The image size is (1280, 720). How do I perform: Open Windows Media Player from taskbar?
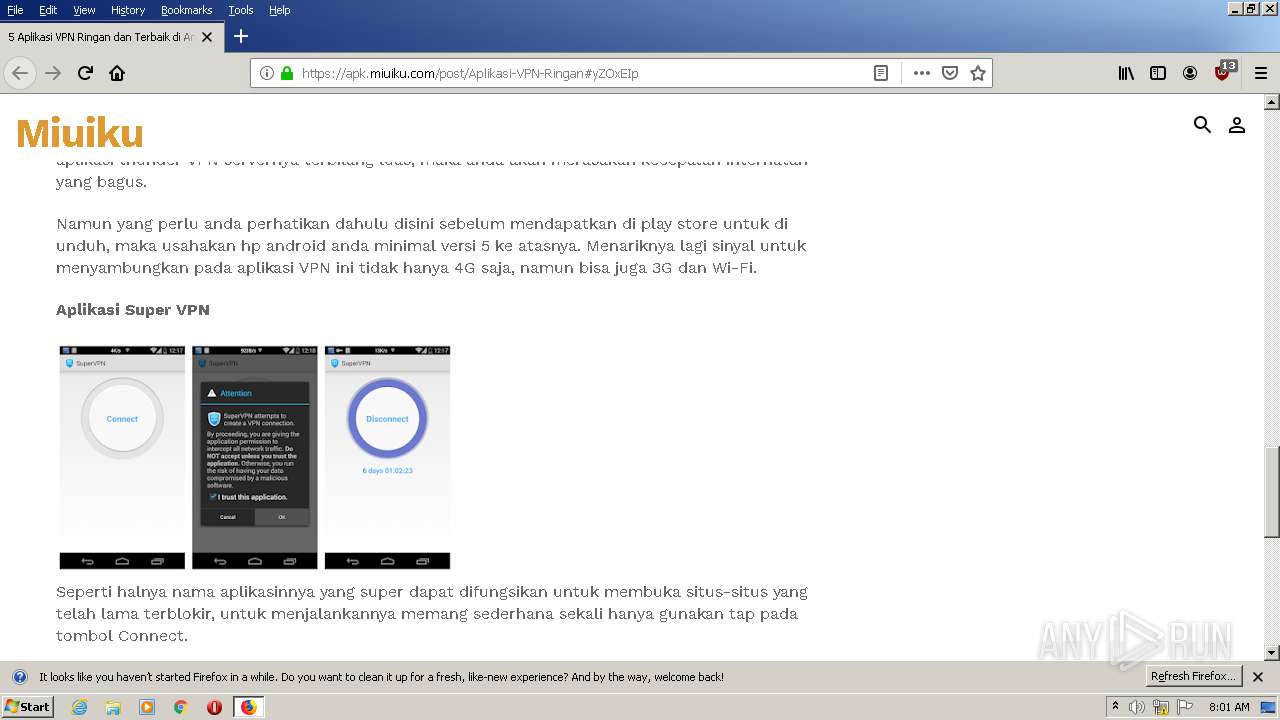[147, 707]
